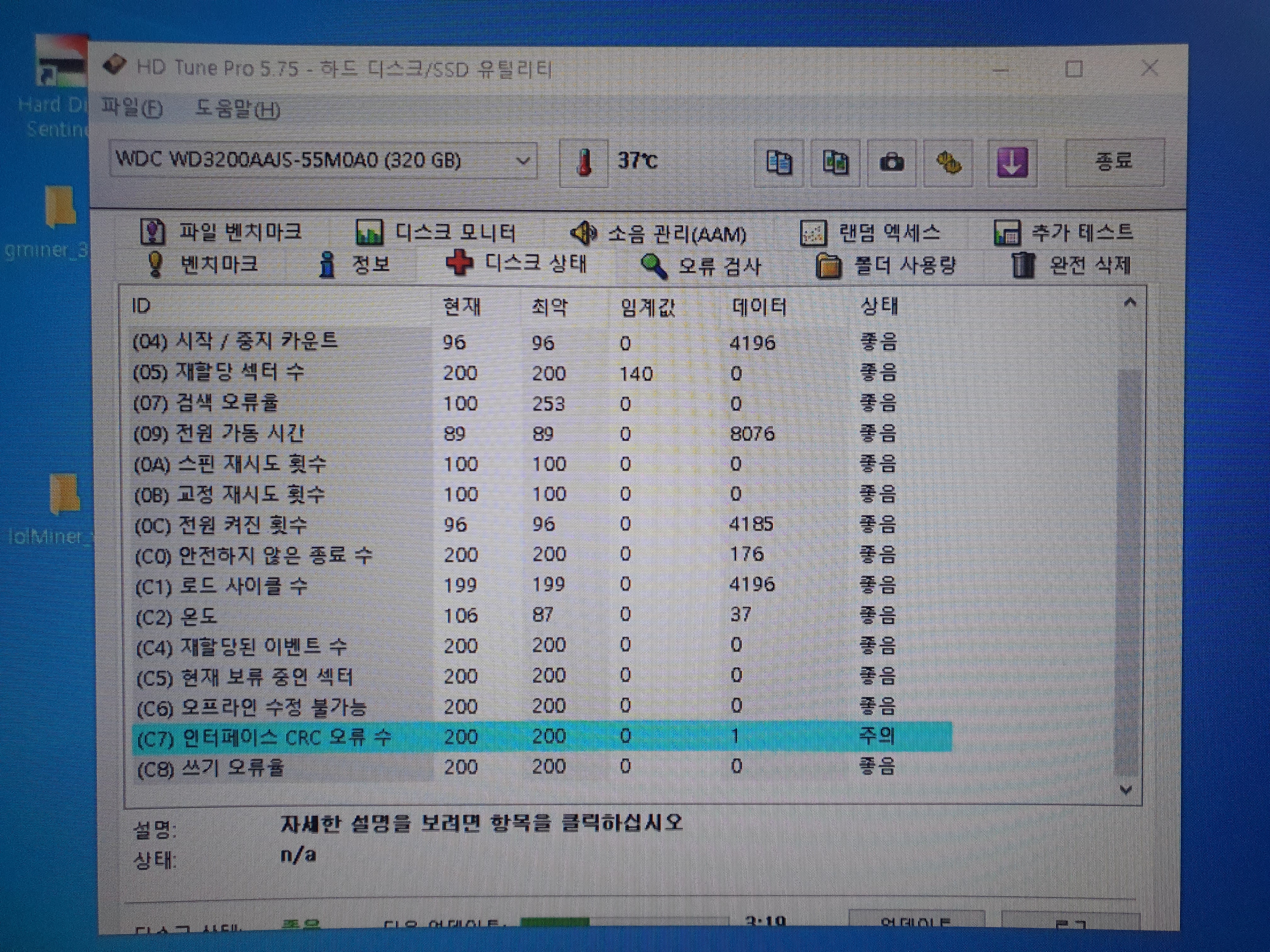Click the 랜덤 엑세스 scatter icon

[813, 233]
